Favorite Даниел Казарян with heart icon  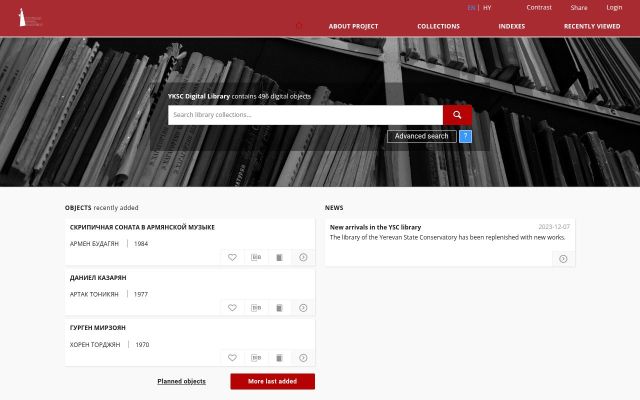click(x=232, y=308)
